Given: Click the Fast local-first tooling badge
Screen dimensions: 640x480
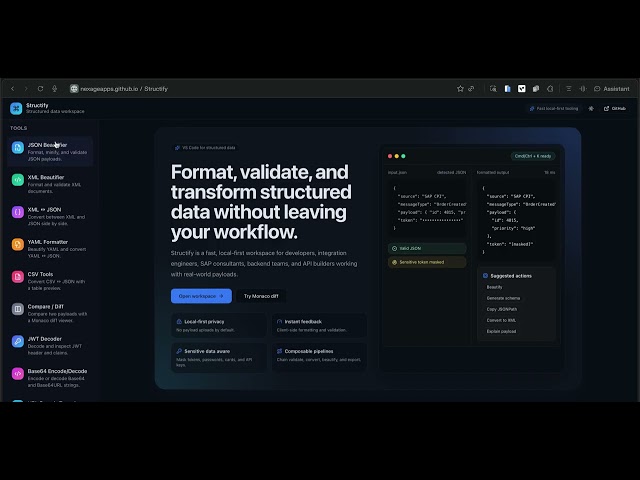Looking at the screenshot, I should pos(553,109).
